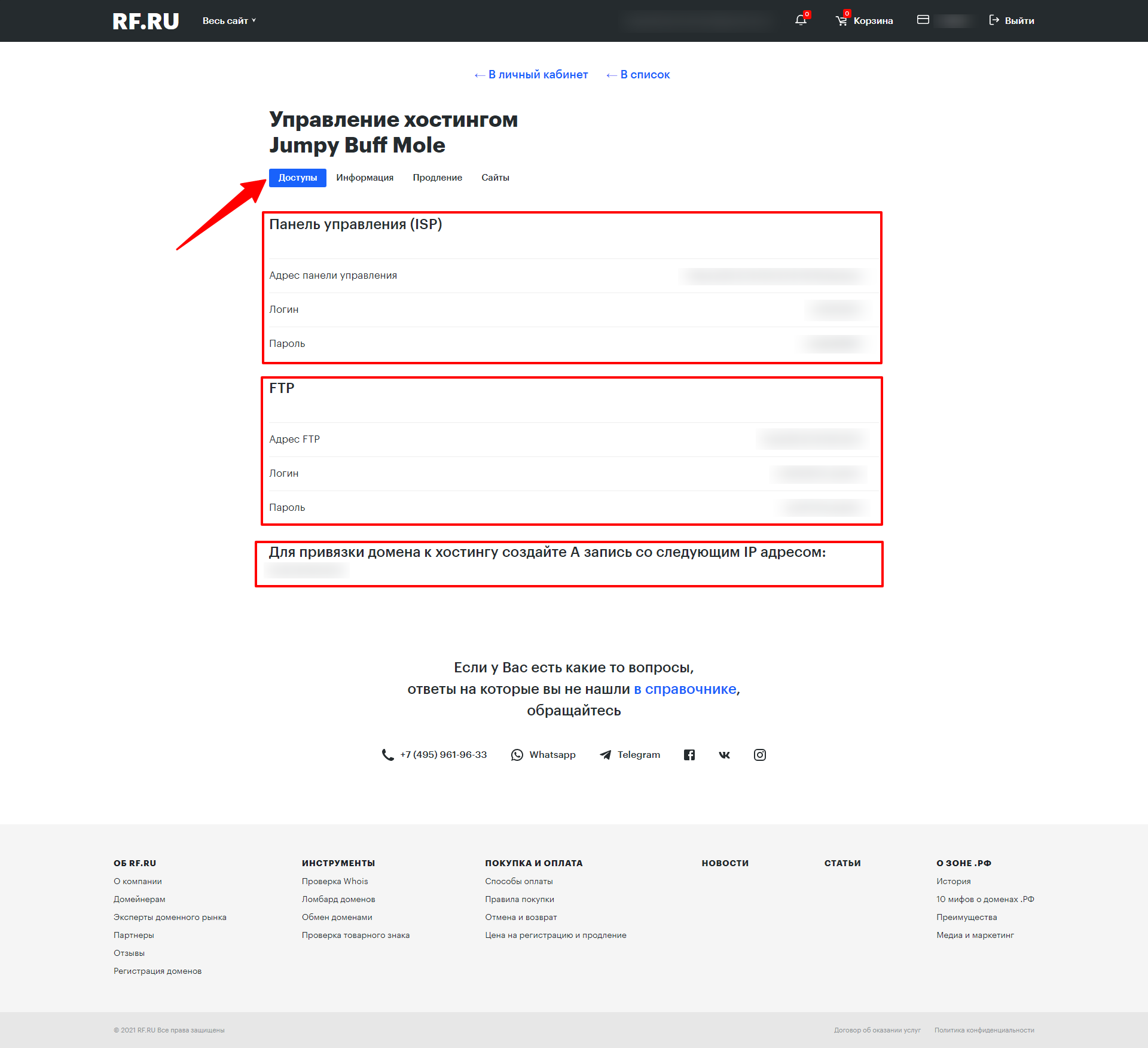Click the balance card icon
This screenshot has height=1048, width=1148.
[x=923, y=20]
